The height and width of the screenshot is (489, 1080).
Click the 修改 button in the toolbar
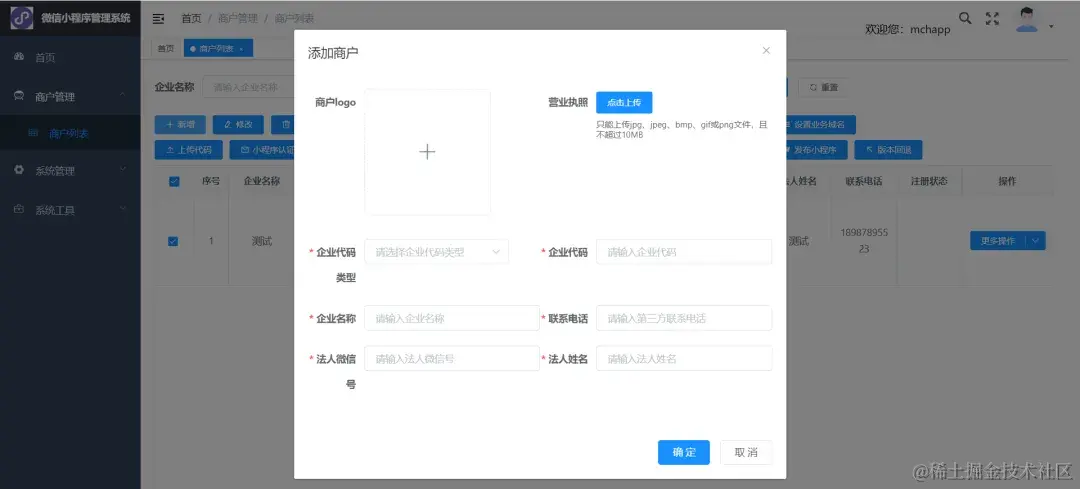pos(238,125)
